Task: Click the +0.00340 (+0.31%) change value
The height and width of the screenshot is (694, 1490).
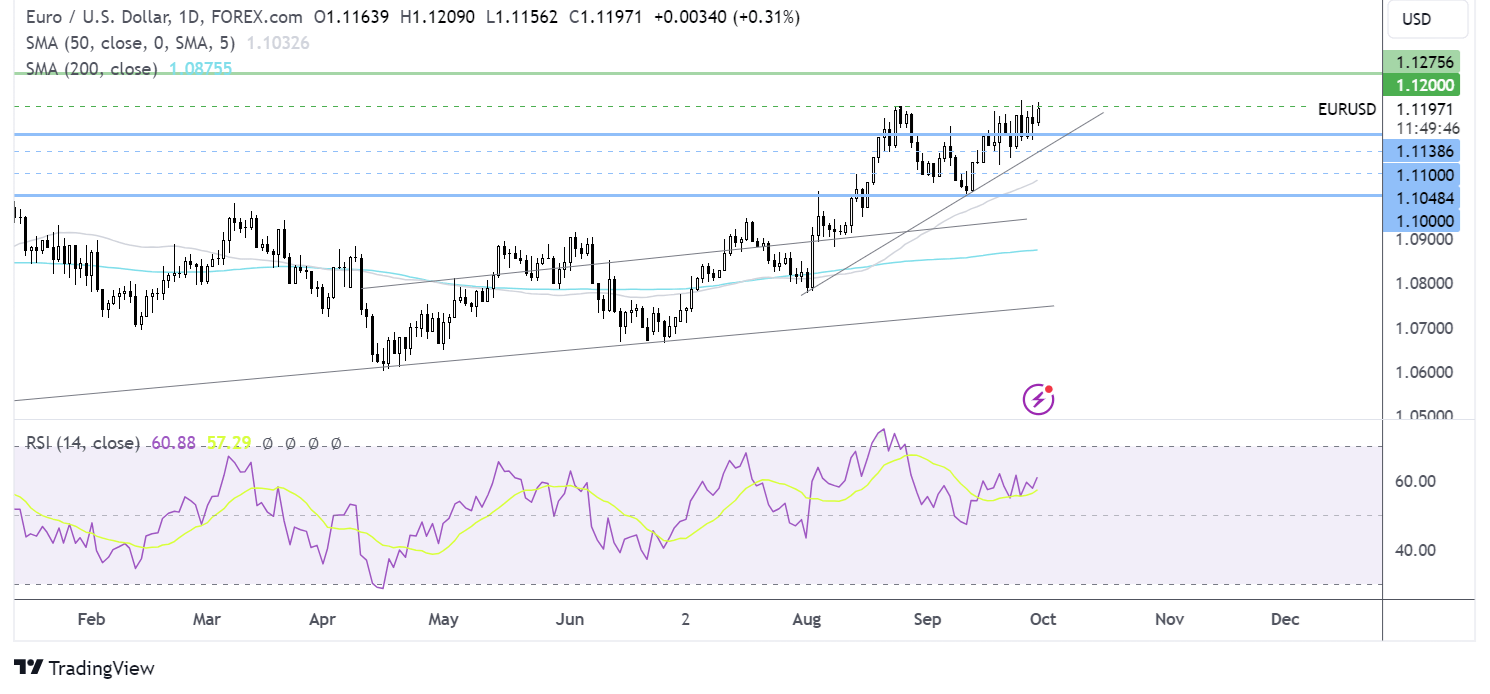Action: [725, 18]
